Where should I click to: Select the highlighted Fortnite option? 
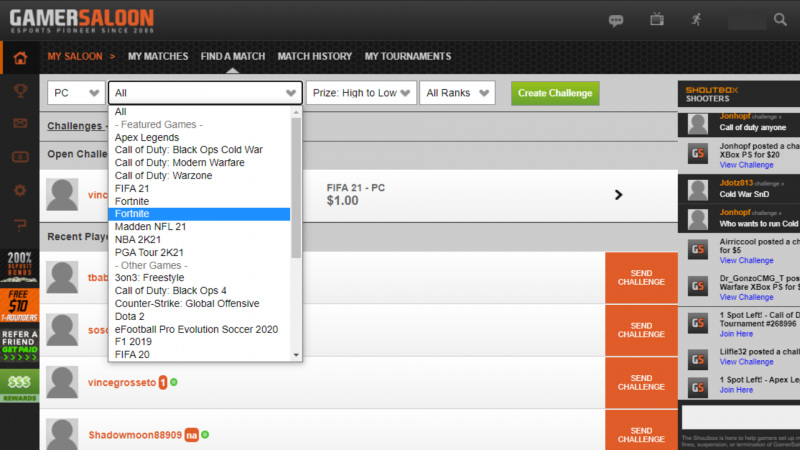click(x=199, y=214)
